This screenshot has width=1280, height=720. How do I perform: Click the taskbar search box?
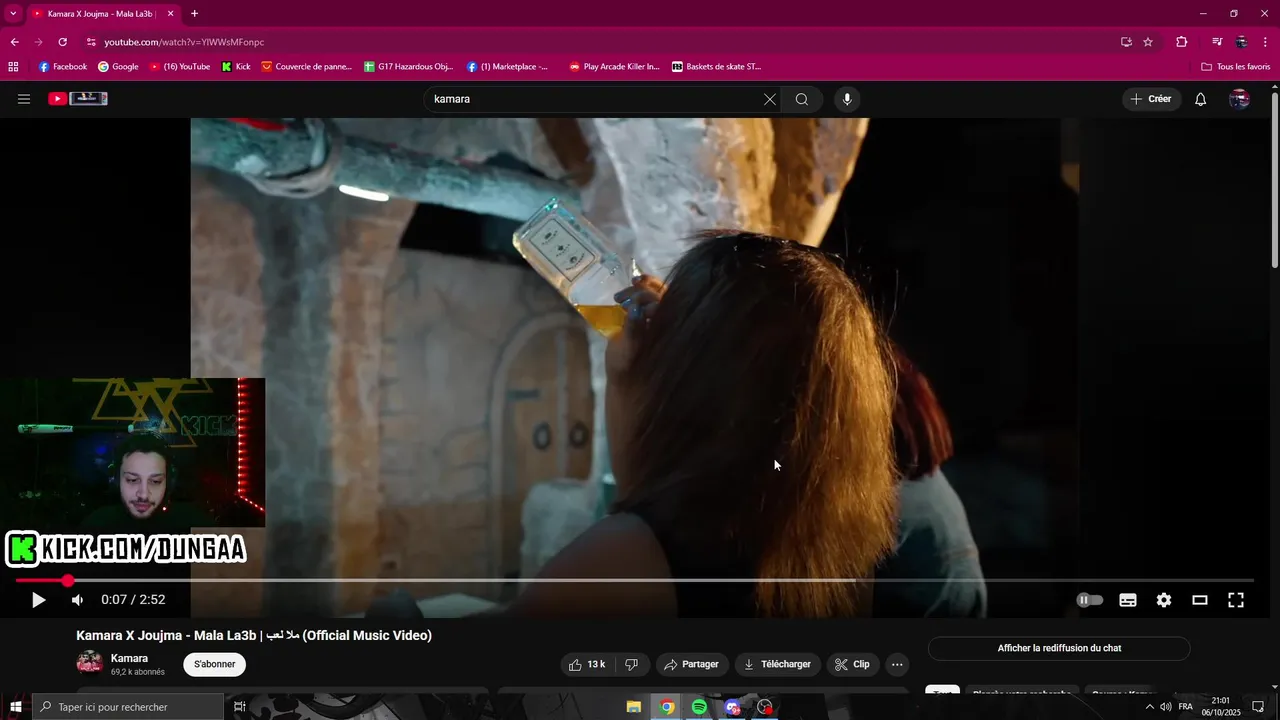128,707
